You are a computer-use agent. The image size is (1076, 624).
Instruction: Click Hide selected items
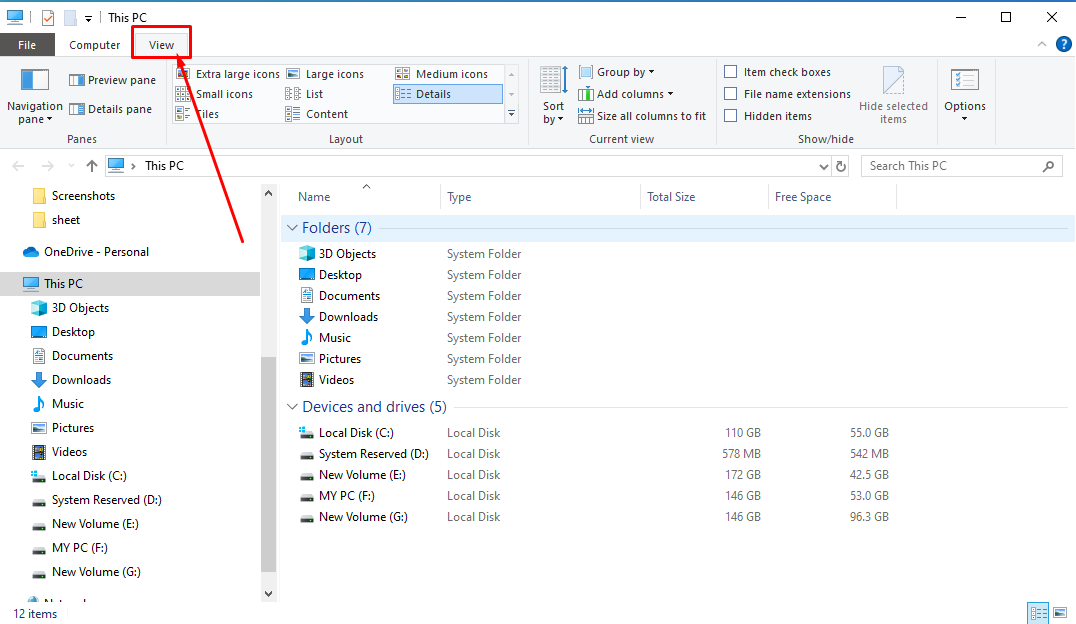[x=893, y=95]
